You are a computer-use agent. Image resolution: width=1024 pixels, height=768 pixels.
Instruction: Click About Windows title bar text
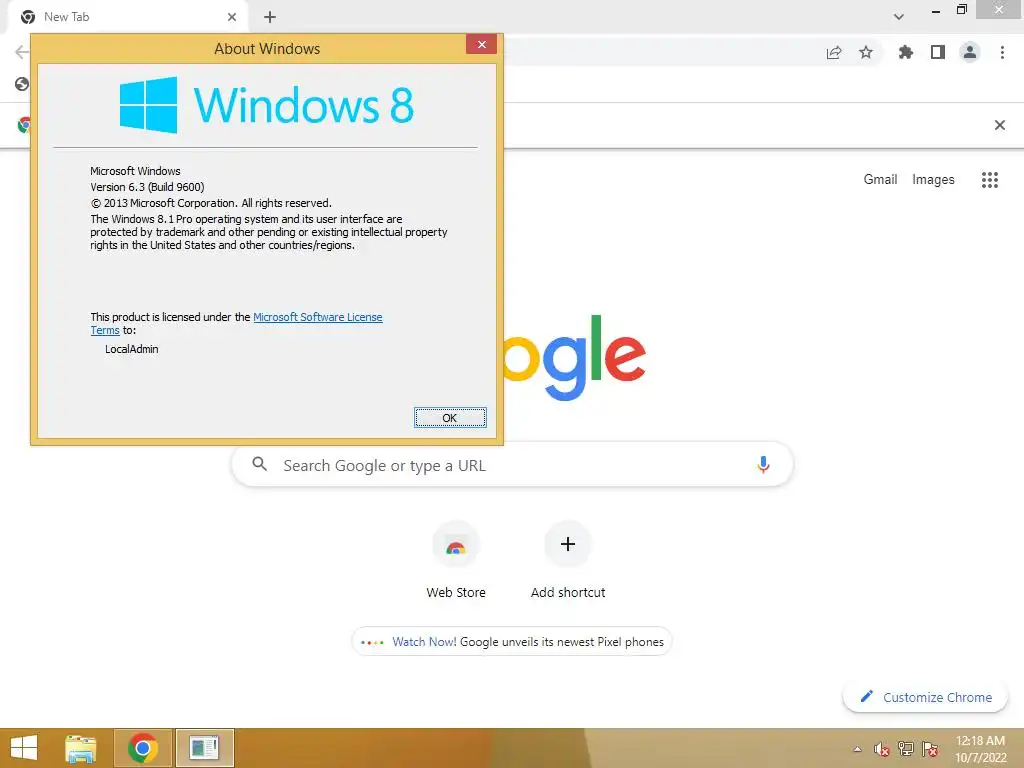[267, 48]
